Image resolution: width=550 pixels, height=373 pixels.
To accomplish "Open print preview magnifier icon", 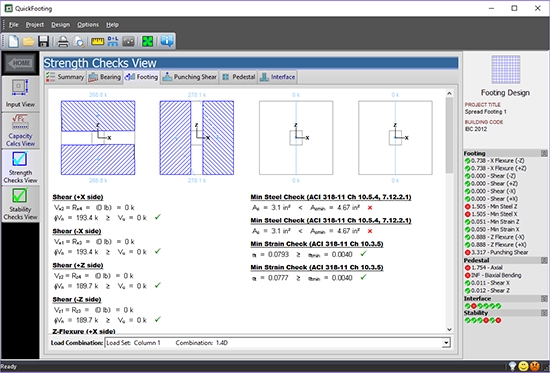I will point(79,41).
